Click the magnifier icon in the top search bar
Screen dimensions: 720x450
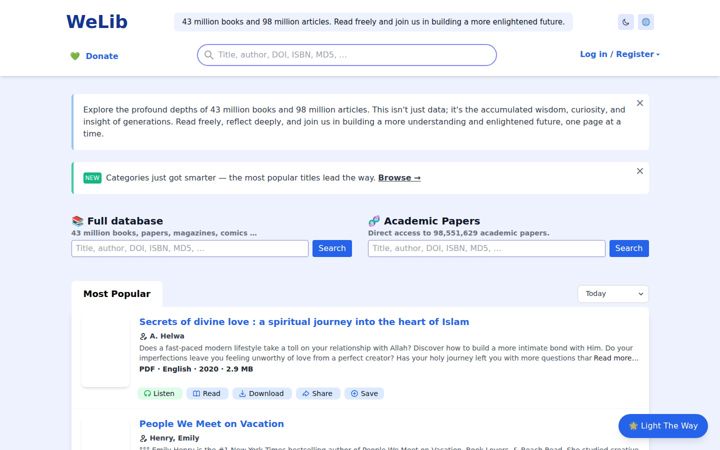[208, 55]
